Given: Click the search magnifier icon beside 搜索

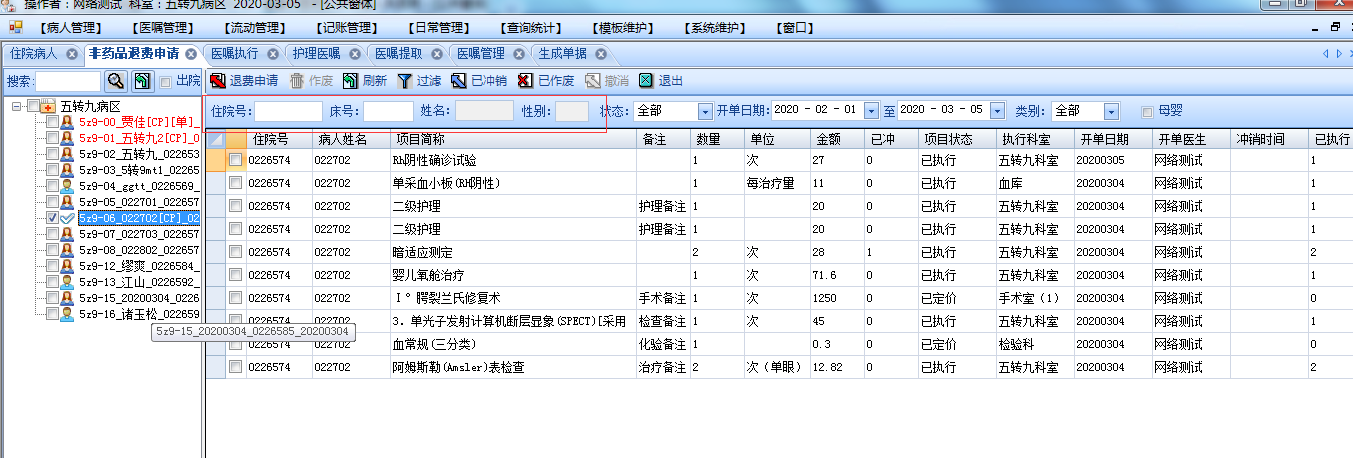Looking at the screenshot, I should (116, 81).
